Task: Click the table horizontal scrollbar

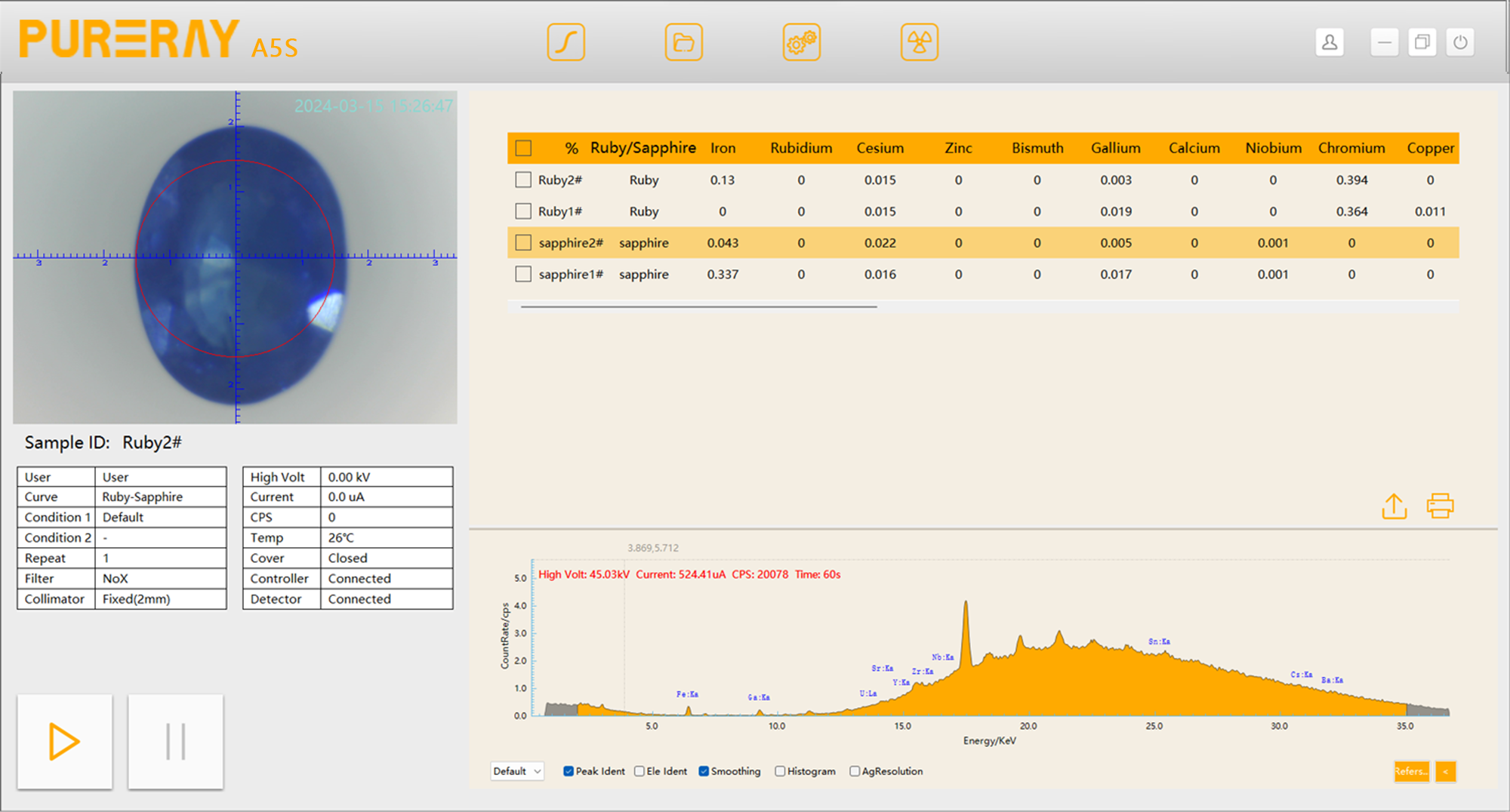Action: [x=698, y=307]
